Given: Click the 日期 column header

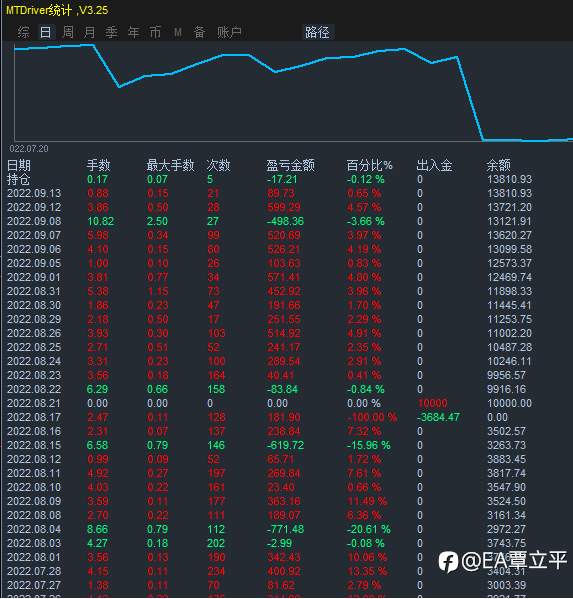Looking at the screenshot, I should point(19,165).
